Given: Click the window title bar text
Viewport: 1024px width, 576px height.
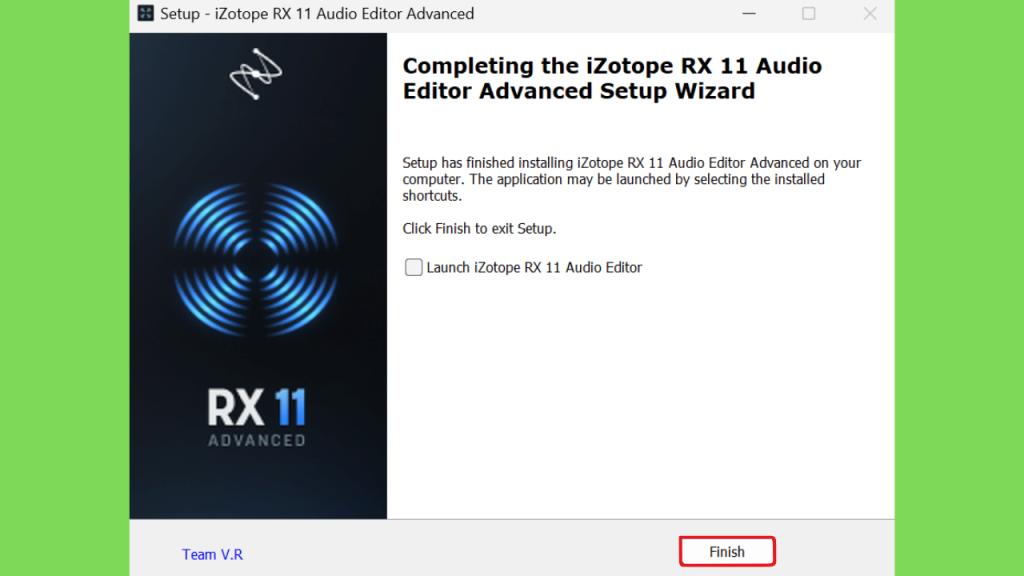Looking at the screenshot, I should click(317, 14).
